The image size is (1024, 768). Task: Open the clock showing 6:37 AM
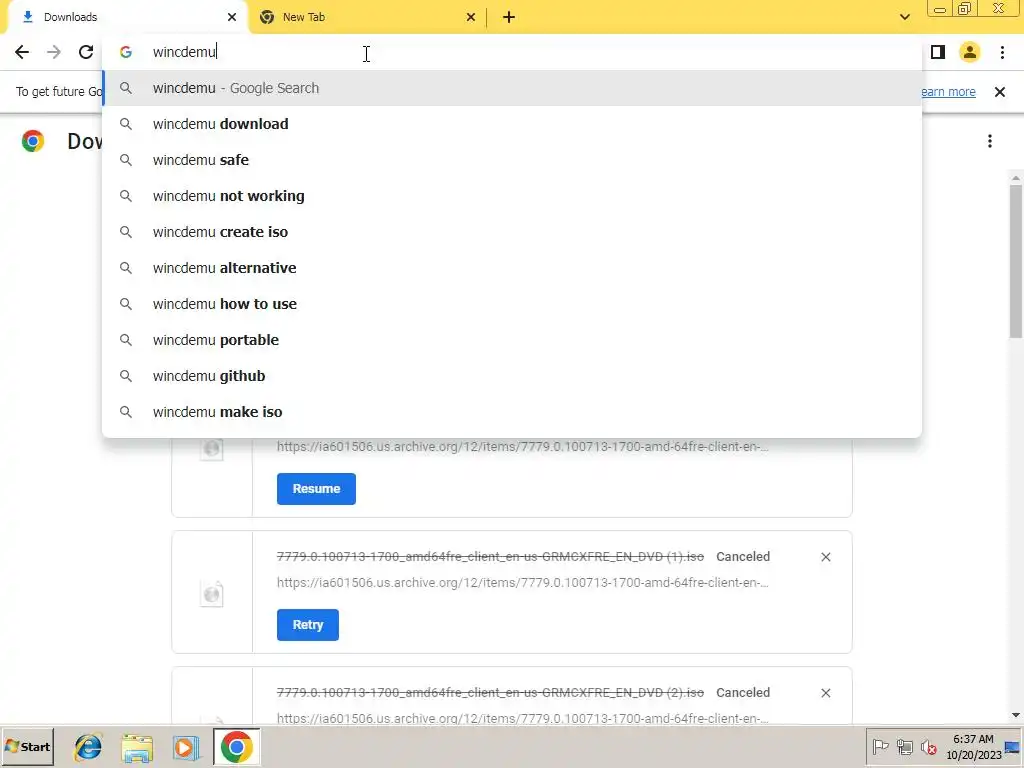[973, 747]
